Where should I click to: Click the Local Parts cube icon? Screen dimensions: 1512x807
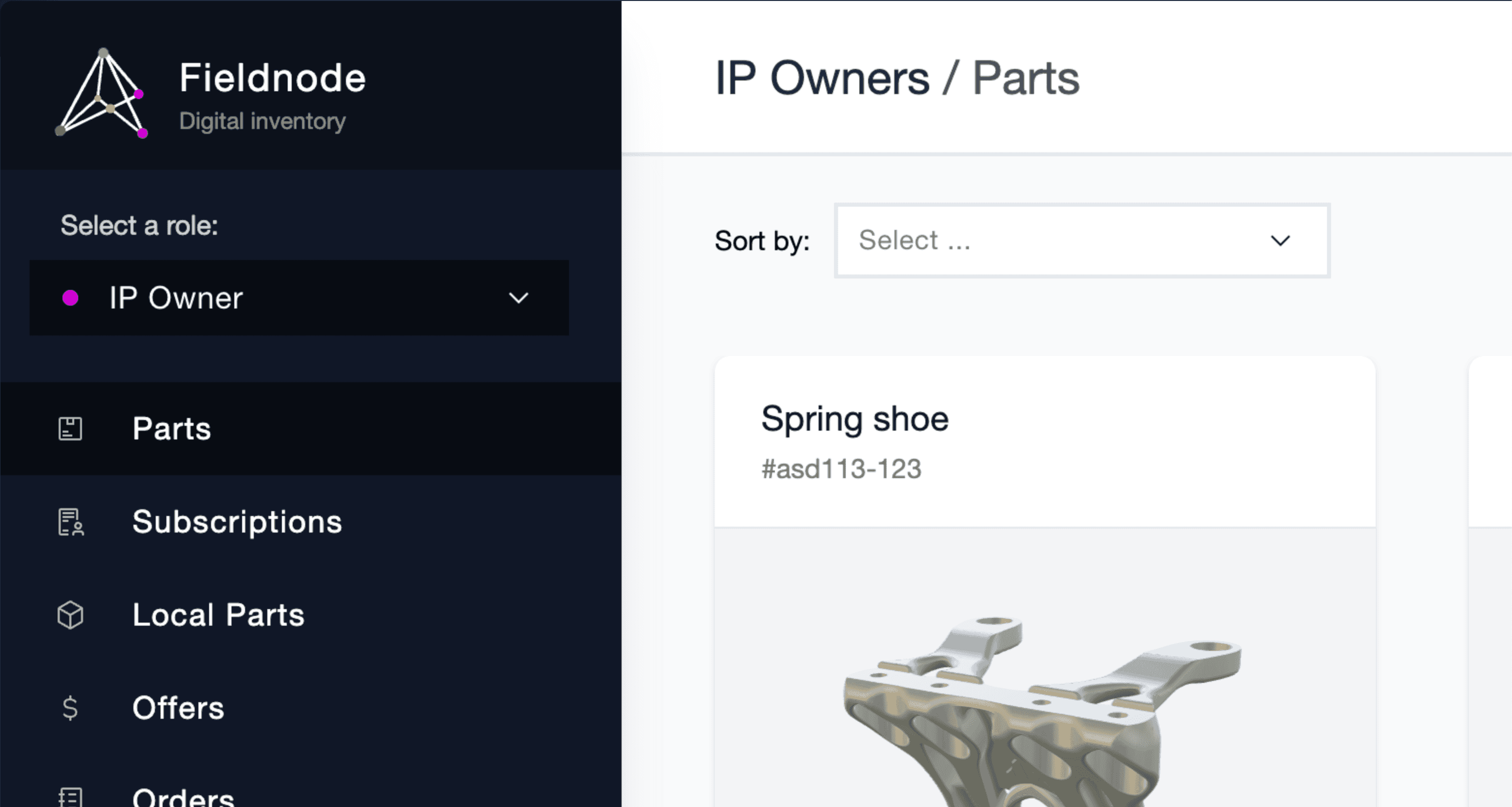tap(70, 615)
